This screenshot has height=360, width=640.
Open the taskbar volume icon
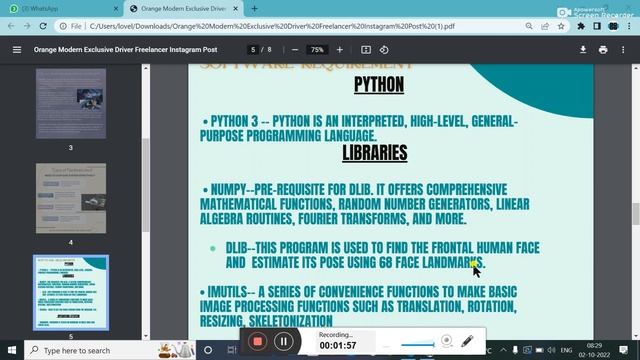(551, 350)
